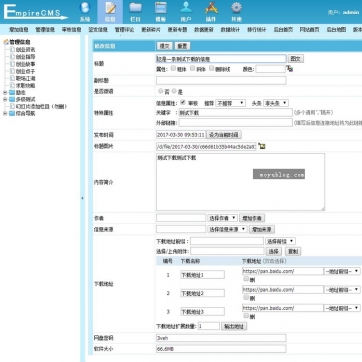Click the 设为当前时间 (set current time) button
Screen dimensions: 362x362
click(x=224, y=135)
